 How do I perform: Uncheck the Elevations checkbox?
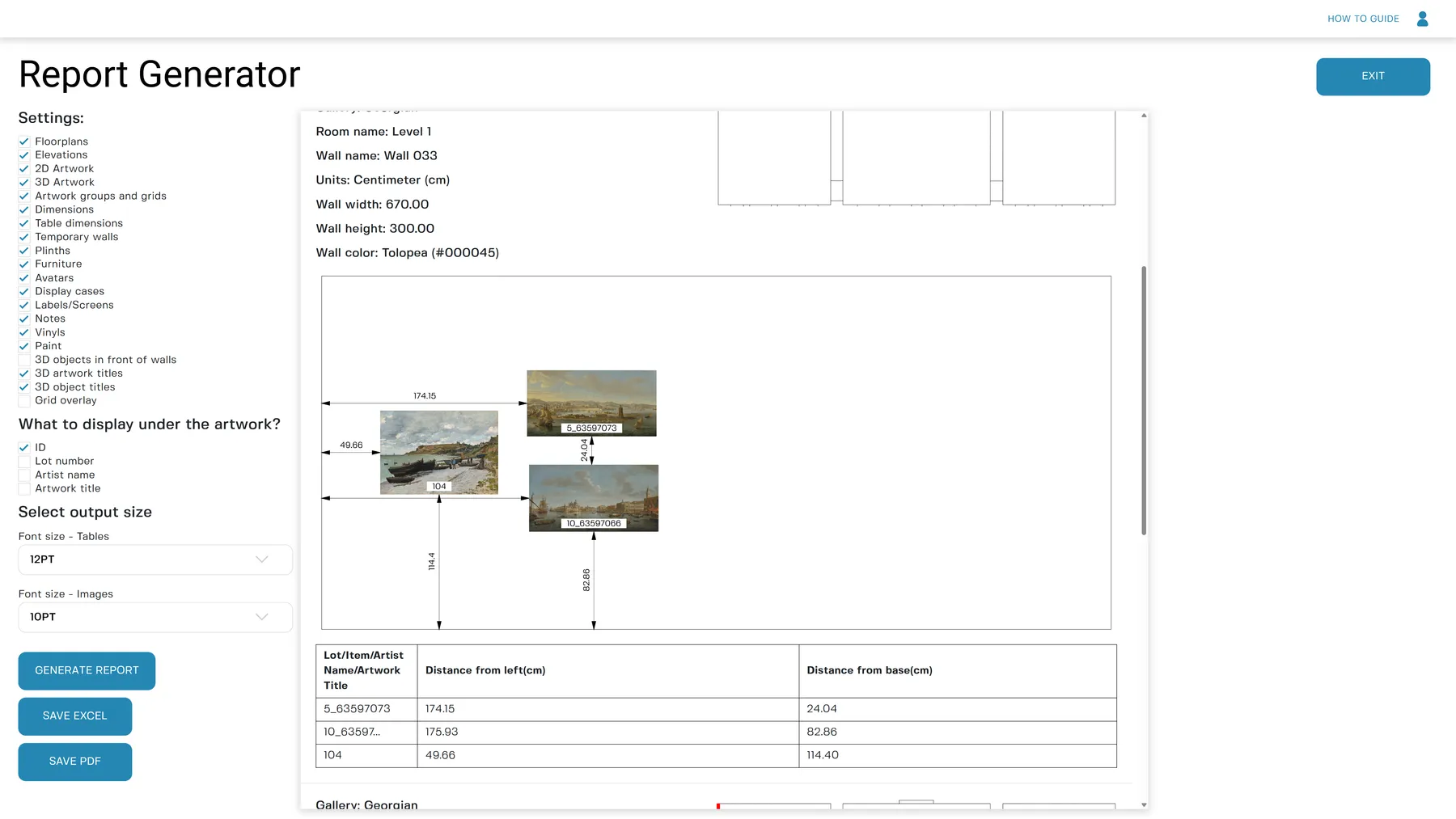pos(24,155)
